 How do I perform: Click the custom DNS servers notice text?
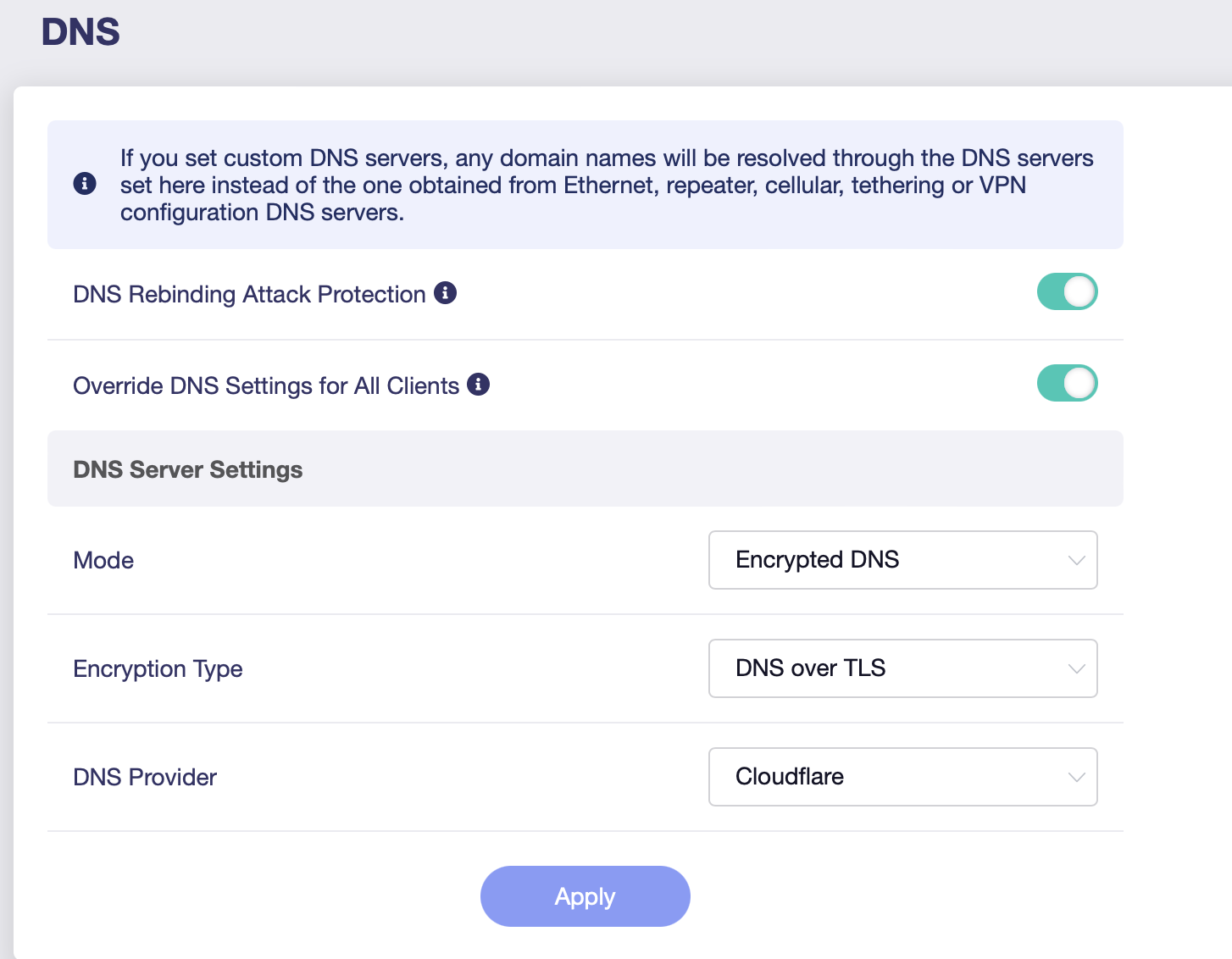606,185
